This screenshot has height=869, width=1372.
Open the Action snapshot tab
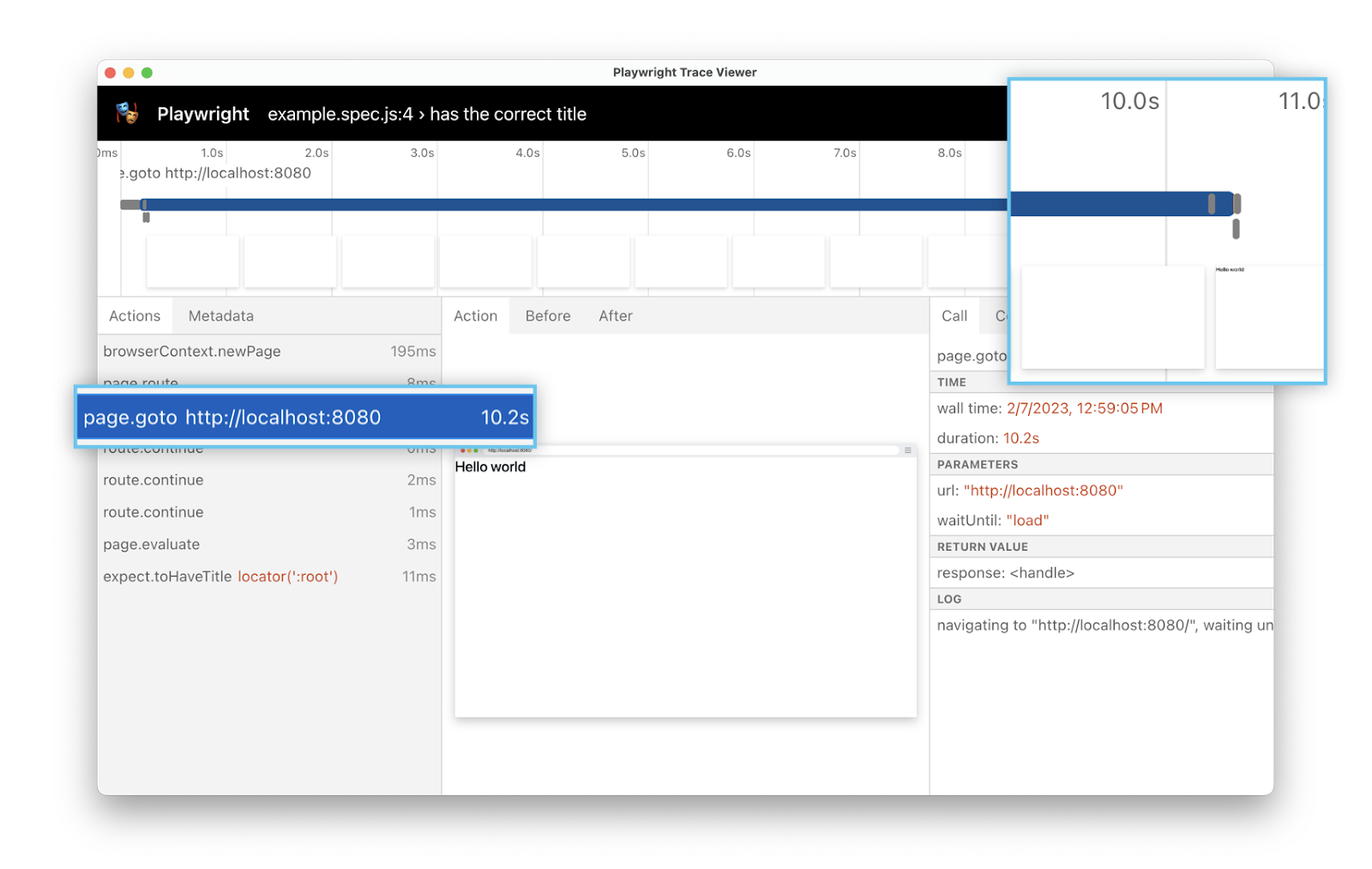(475, 316)
